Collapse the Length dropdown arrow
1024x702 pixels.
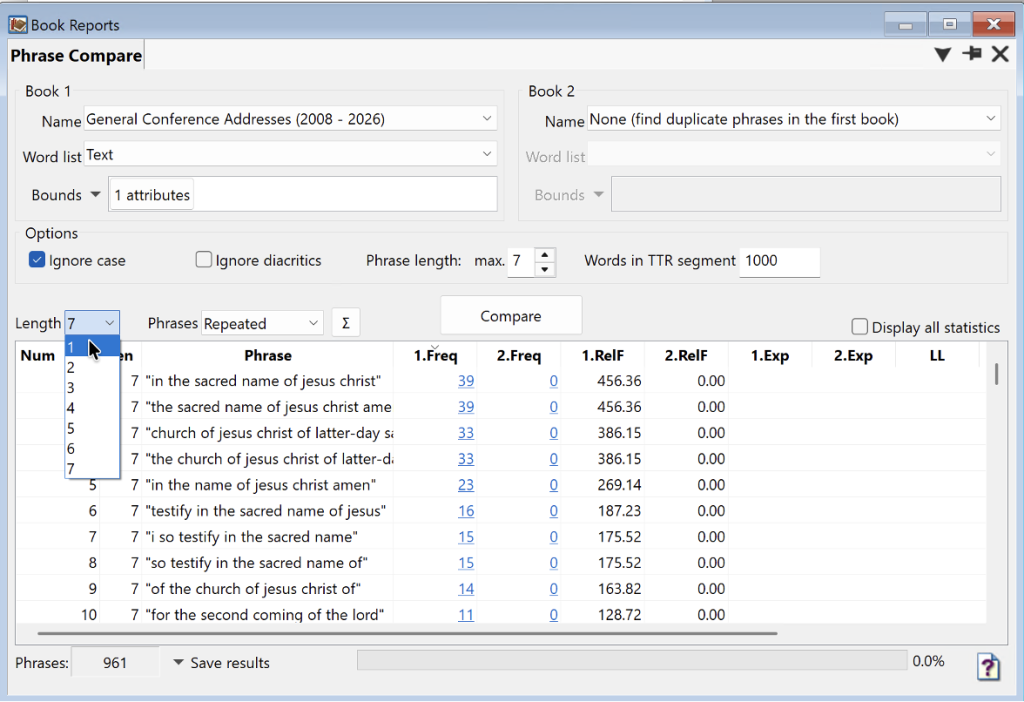tap(109, 323)
